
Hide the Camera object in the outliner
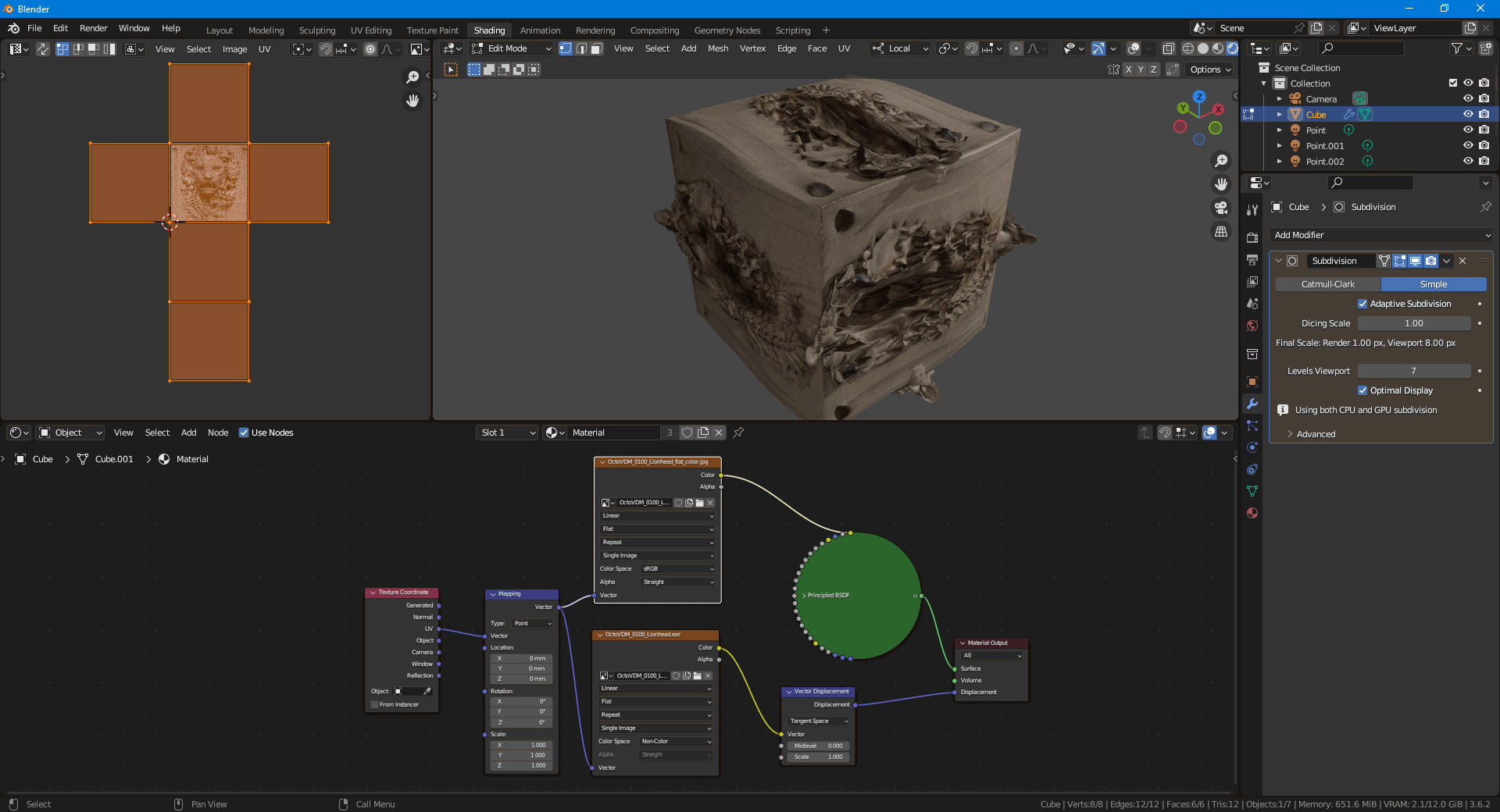[x=1468, y=98]
